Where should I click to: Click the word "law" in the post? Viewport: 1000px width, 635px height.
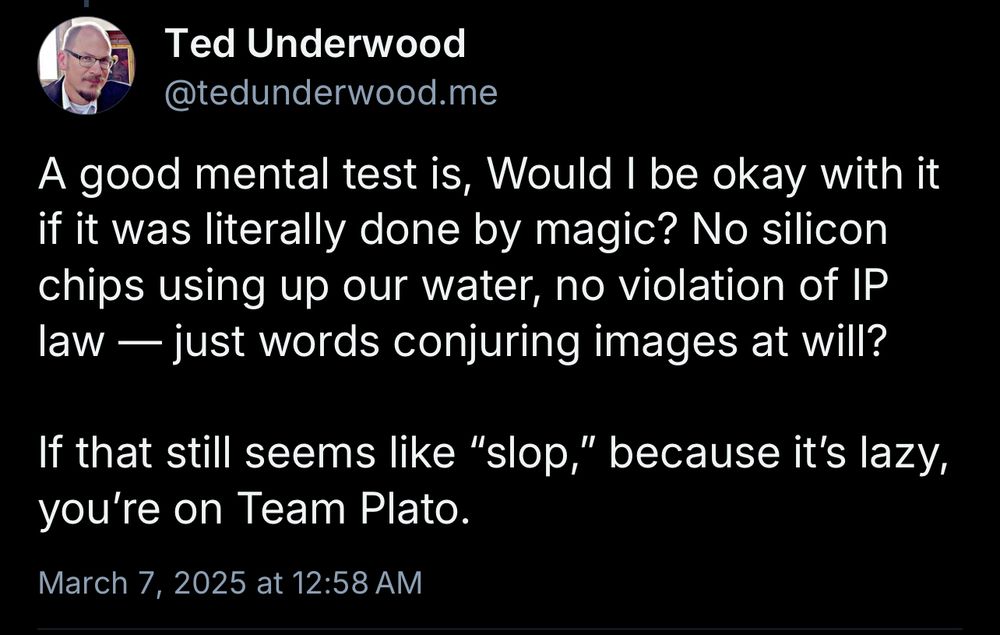click(x=69, y=343)
